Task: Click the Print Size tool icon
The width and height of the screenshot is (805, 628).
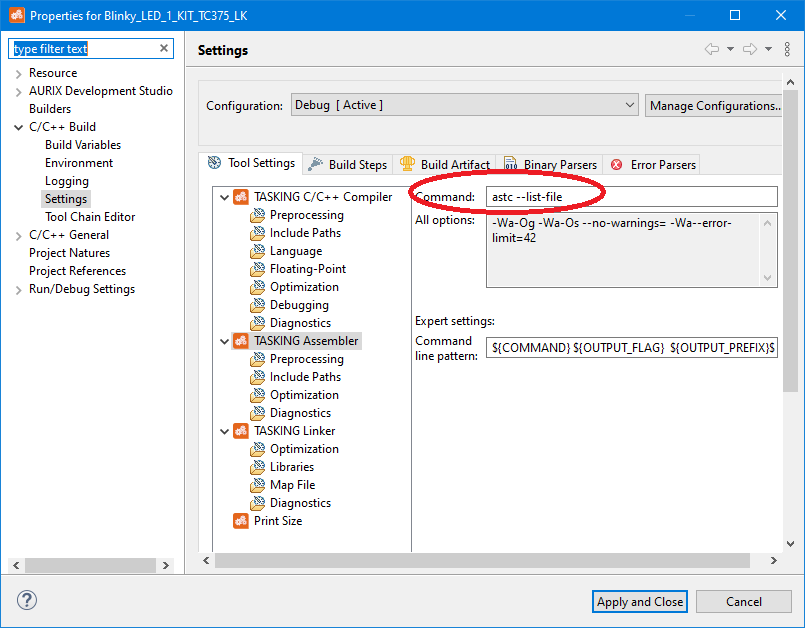Action: (241, 521)
